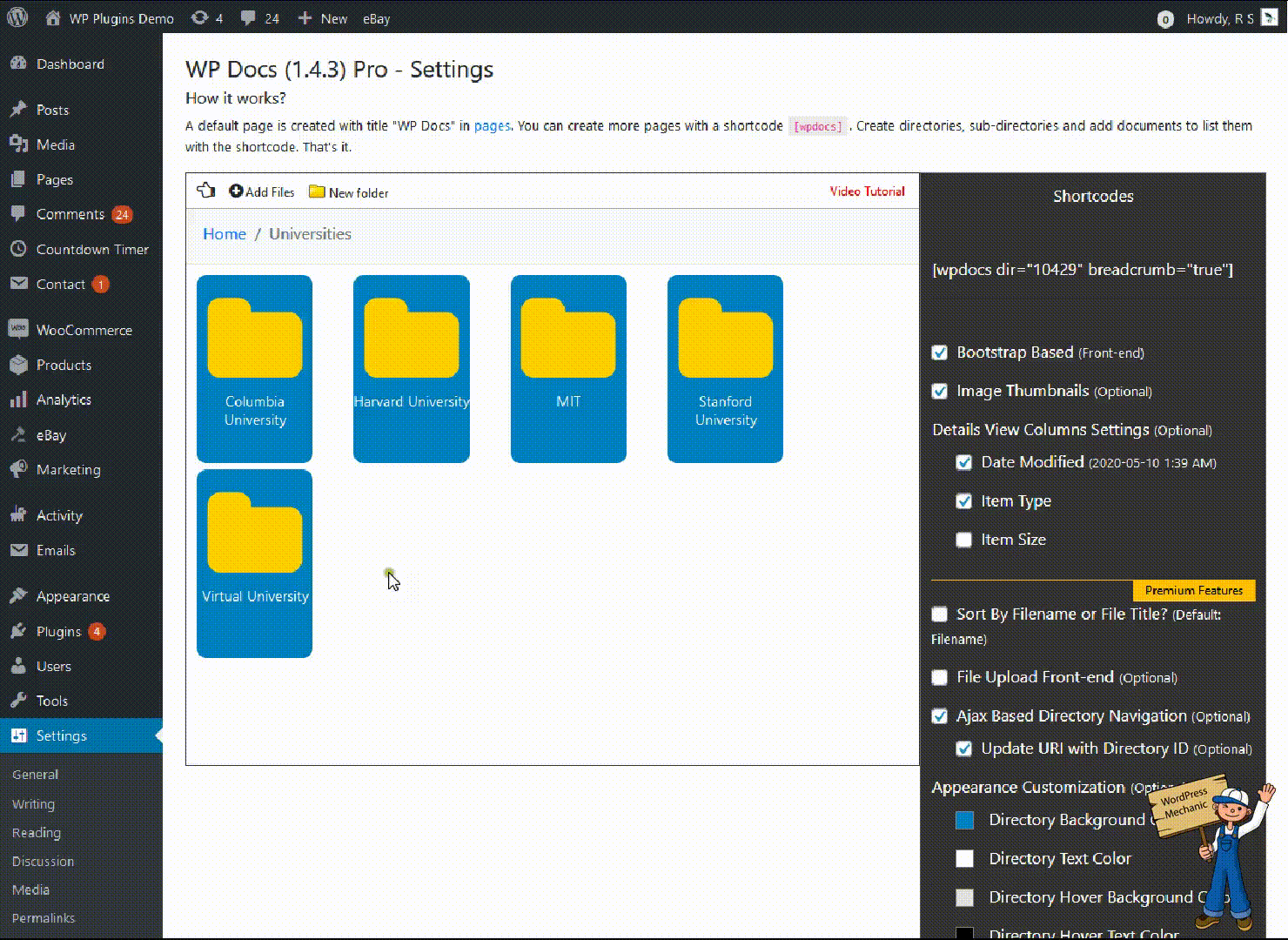Screen dimensions: 1288x940
Task: Toggle Update URI with Directory ID
Action: click(x=964, y=749)
